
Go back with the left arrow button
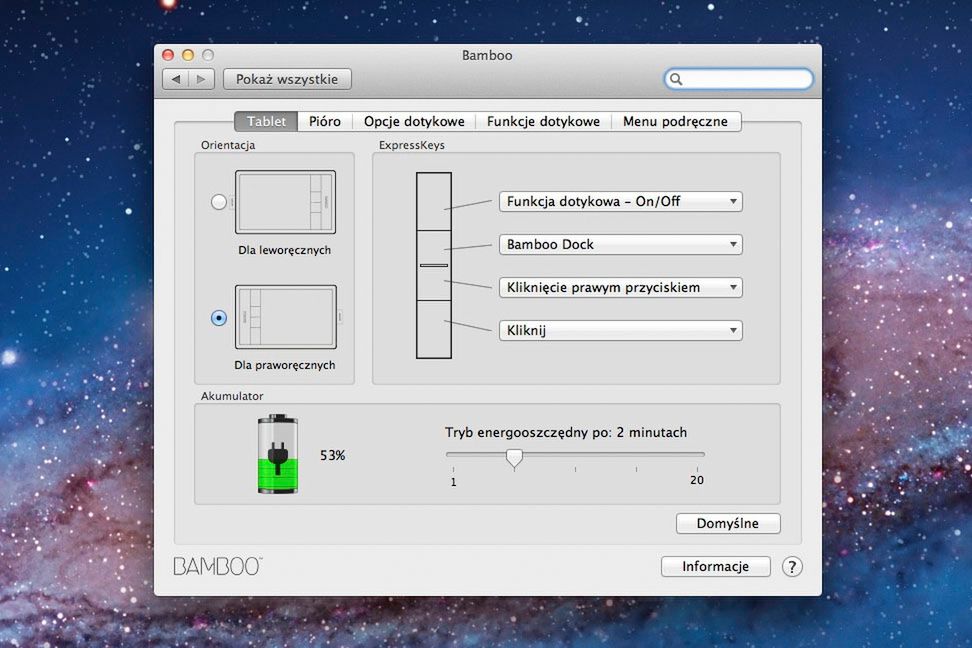coord(176,79)
